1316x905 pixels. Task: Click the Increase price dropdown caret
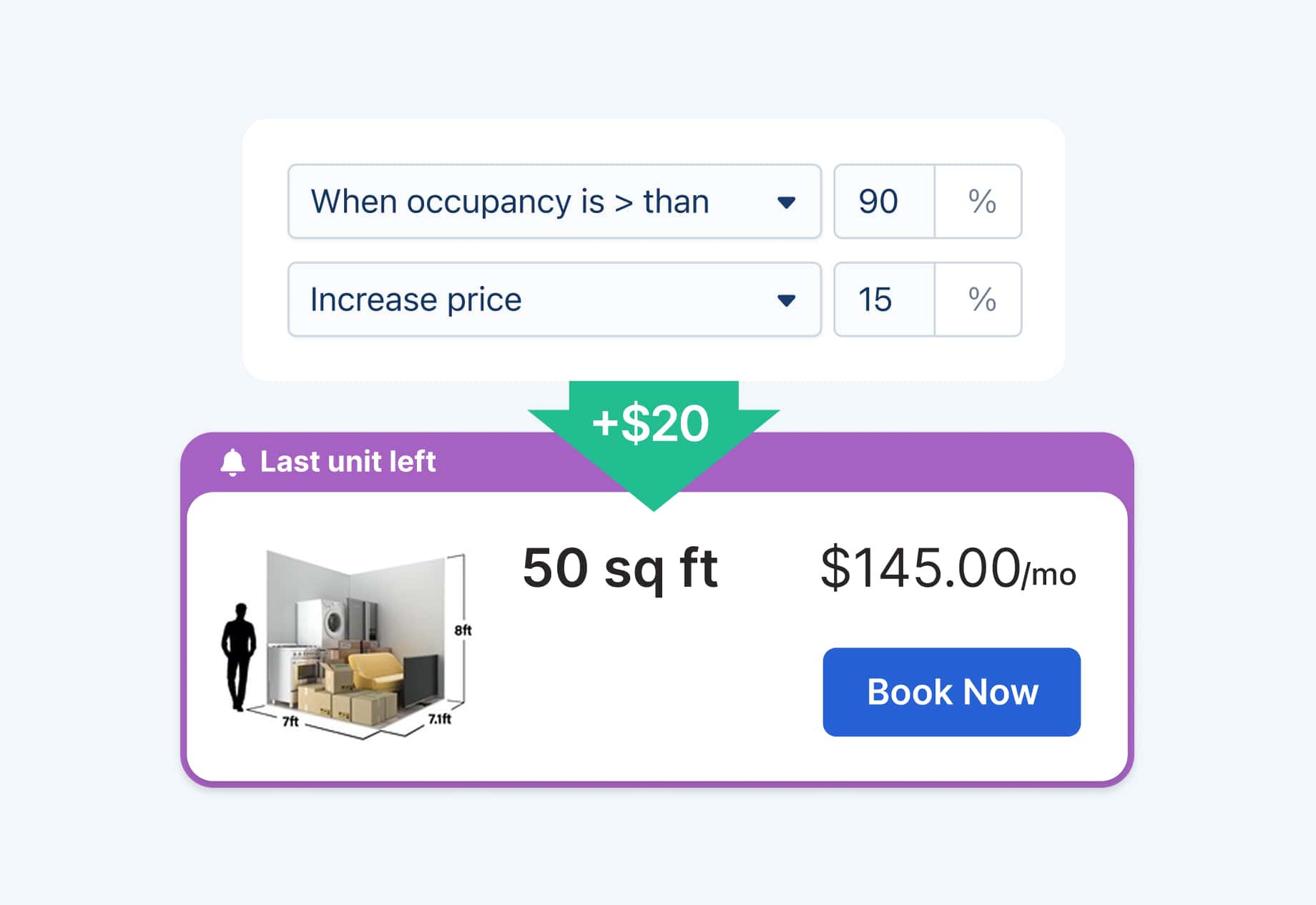coord(786,300)
